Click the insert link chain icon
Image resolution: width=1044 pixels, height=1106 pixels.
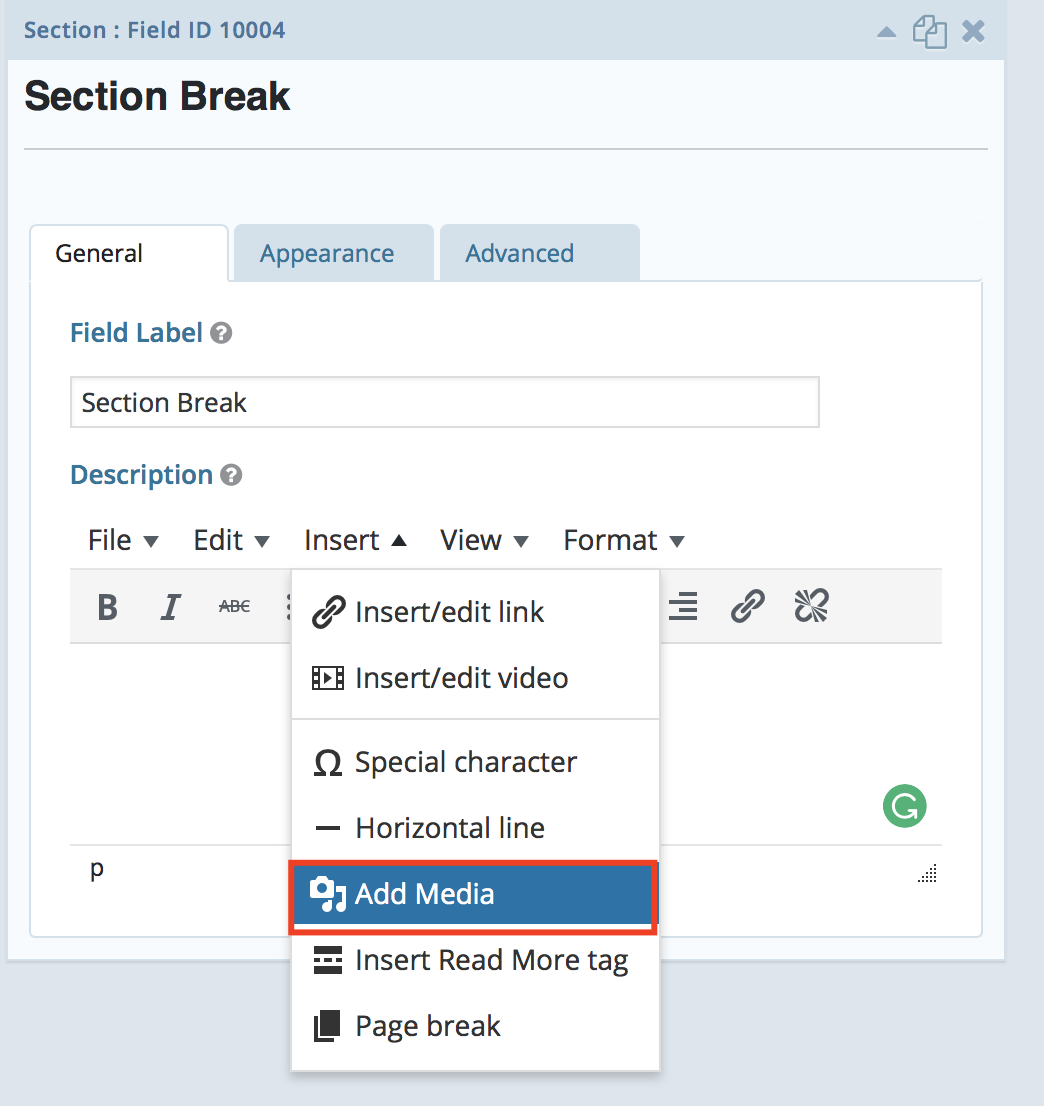point(747,606)
